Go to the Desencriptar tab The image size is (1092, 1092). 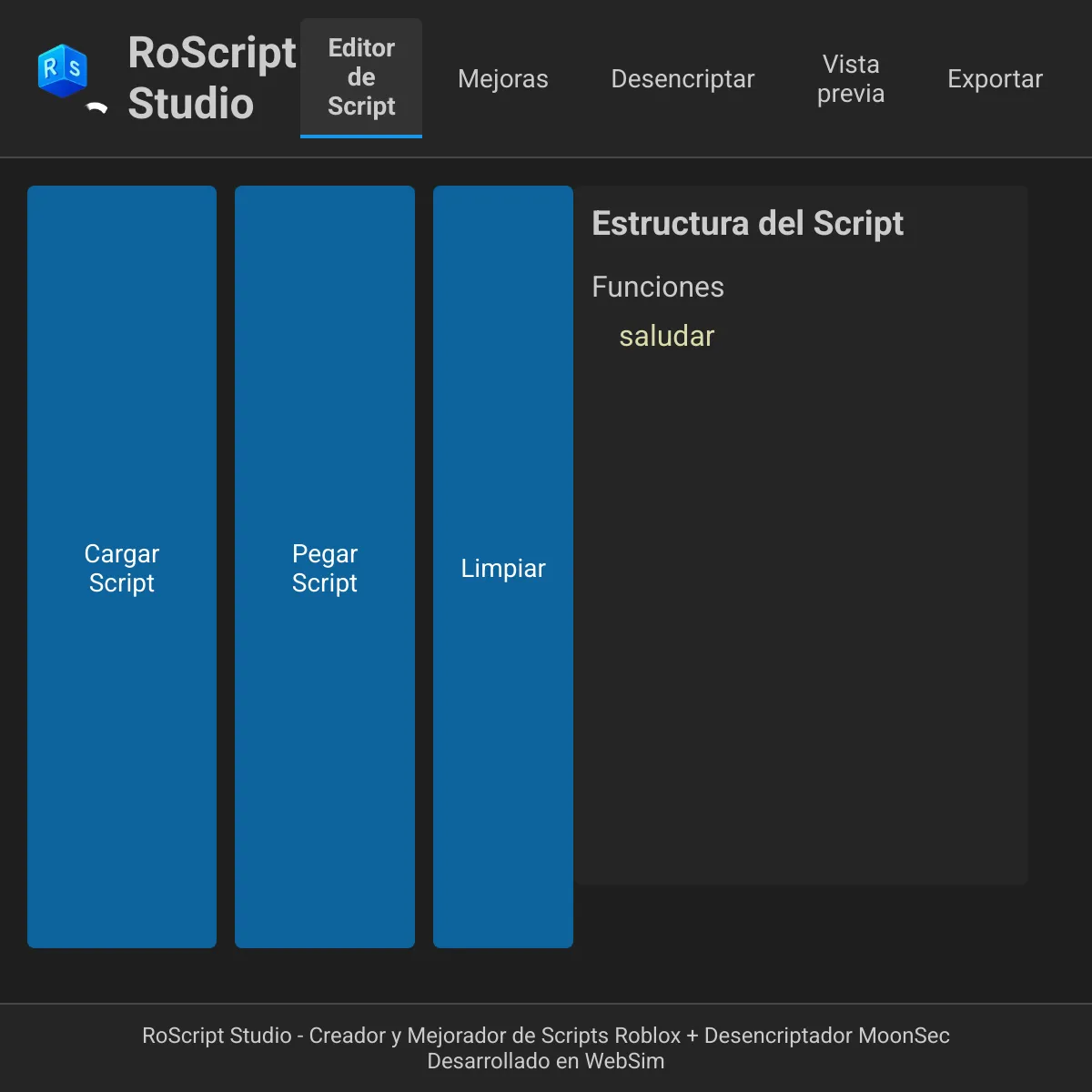coord(682,79)
